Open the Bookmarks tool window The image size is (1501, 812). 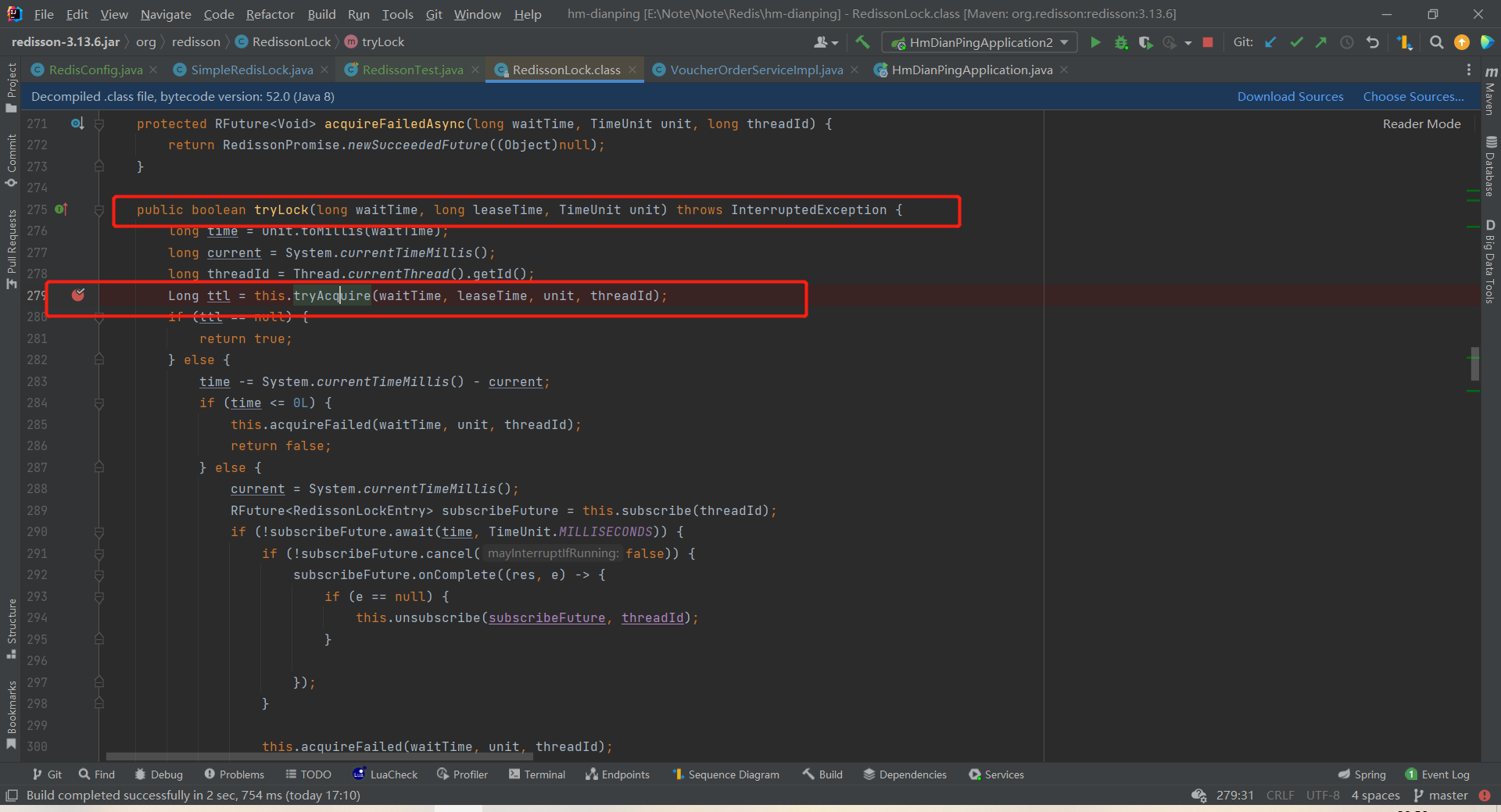coord(11,715)
